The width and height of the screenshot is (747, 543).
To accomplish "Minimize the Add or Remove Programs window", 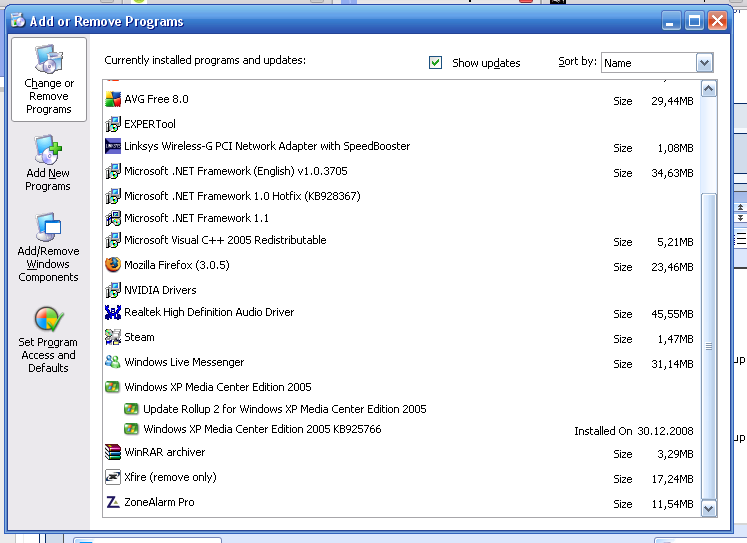I will 670,21.
